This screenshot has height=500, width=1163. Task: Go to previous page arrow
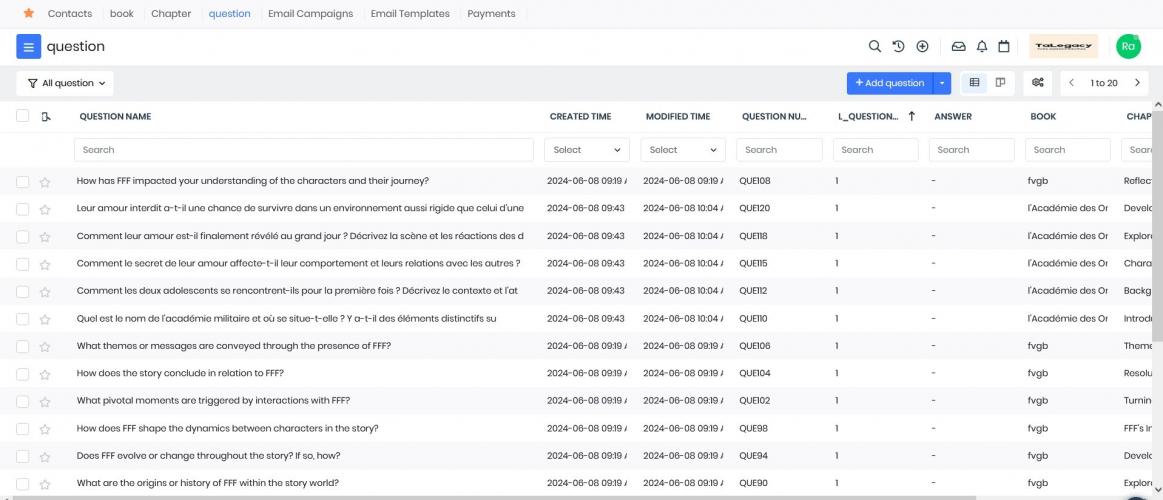pyautogui.click(x=1071, y=83)
